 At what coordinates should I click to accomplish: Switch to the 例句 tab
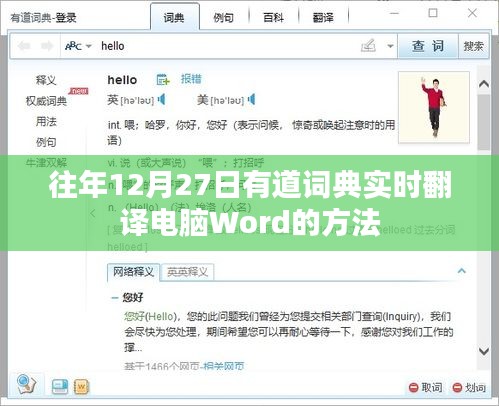(x=223, y=17)
